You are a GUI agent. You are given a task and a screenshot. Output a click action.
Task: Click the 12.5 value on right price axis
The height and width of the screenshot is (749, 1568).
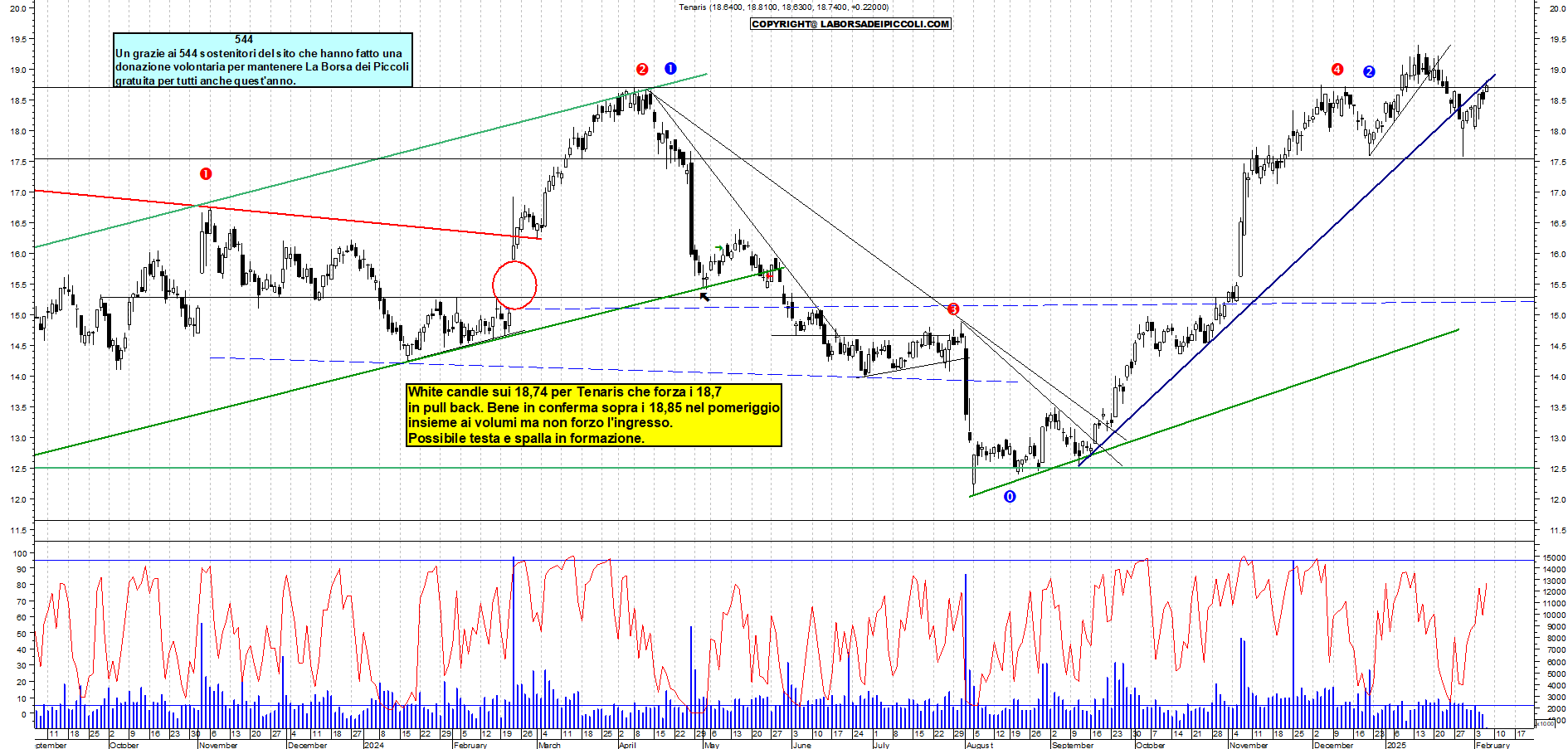coord(1557,469)
